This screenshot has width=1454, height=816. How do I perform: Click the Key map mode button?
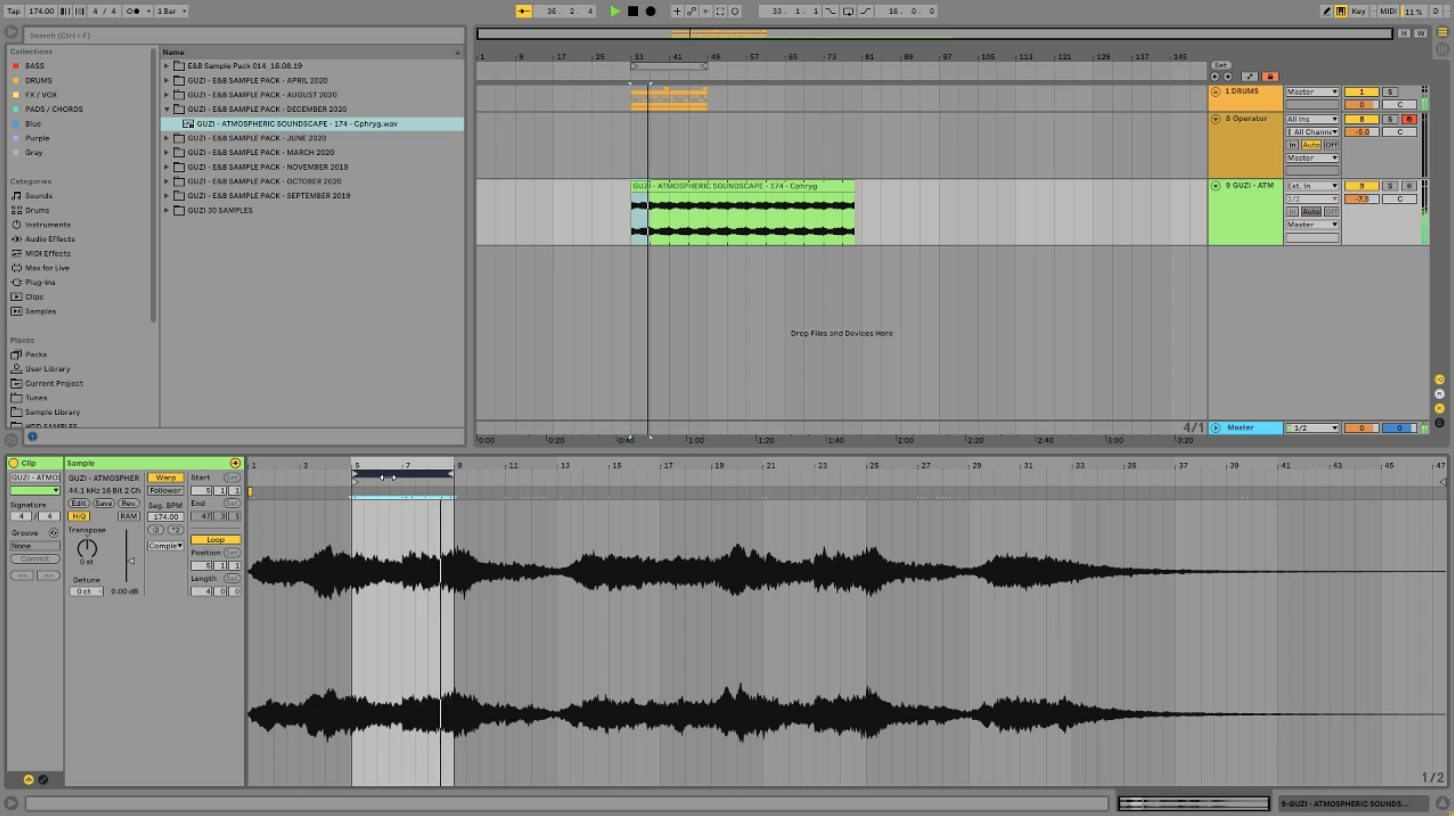pos(1358,11)
